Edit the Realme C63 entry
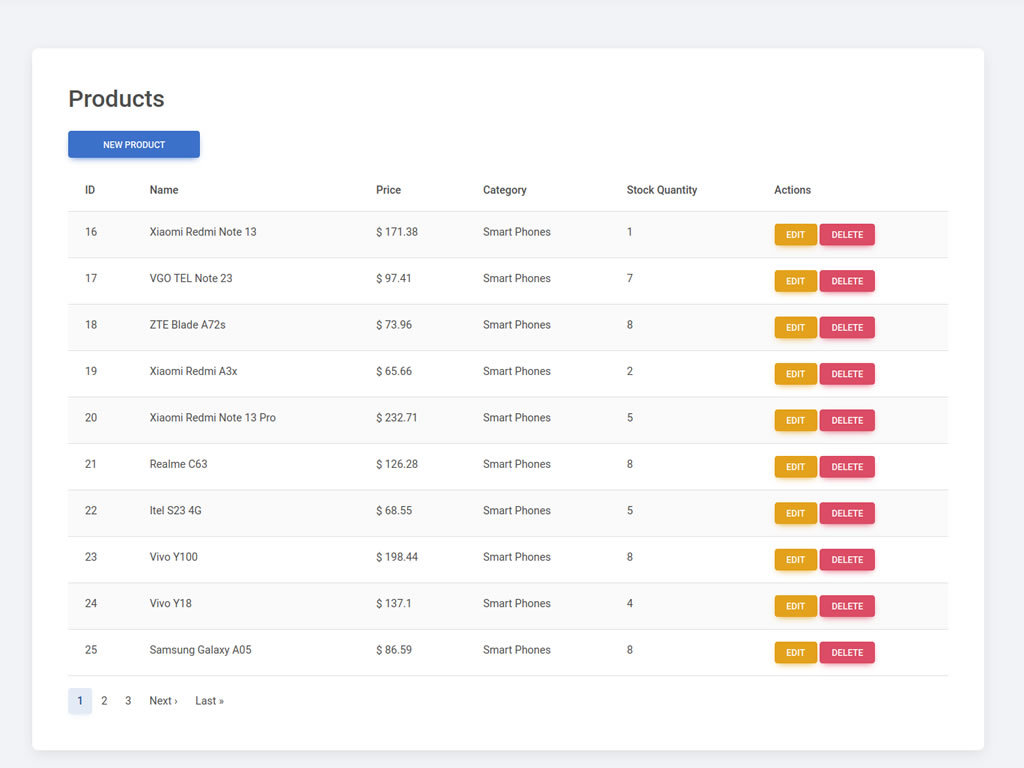This screenshot has height=768, width=1024. click(795, 467)
